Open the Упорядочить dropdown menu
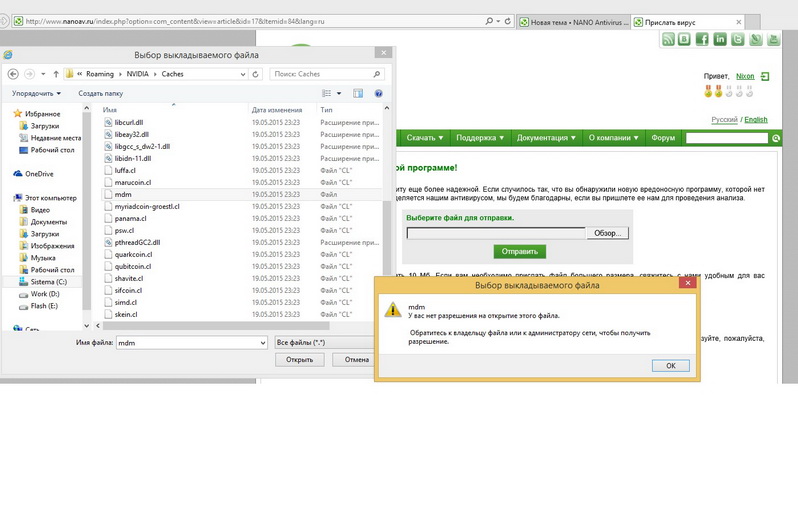 [x=36, y=93]
